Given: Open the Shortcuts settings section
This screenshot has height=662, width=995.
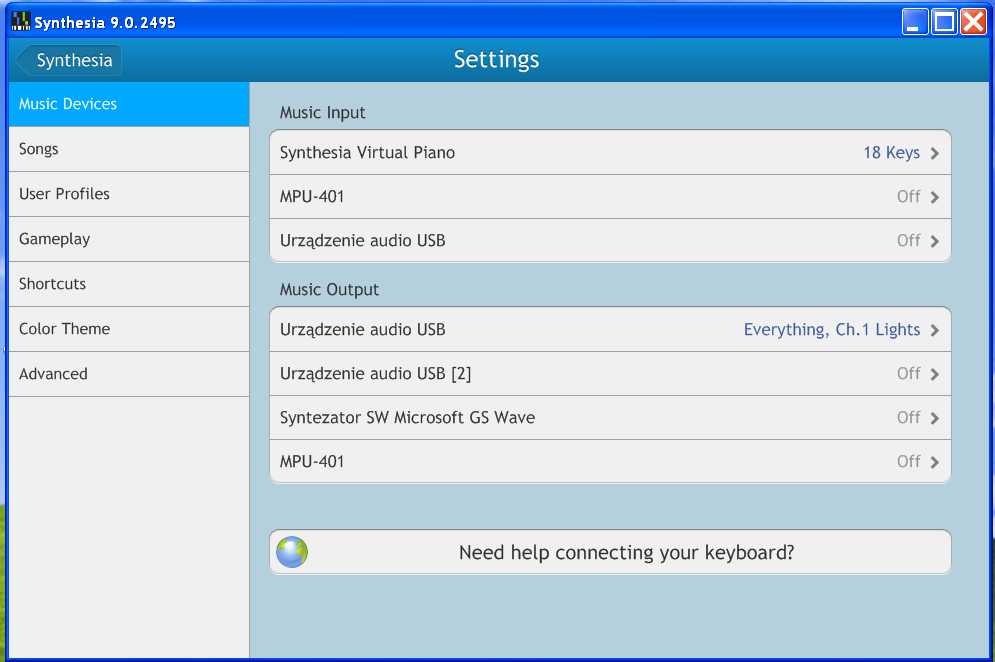Looking at the screenshot, I should click(x=129, y=284).
